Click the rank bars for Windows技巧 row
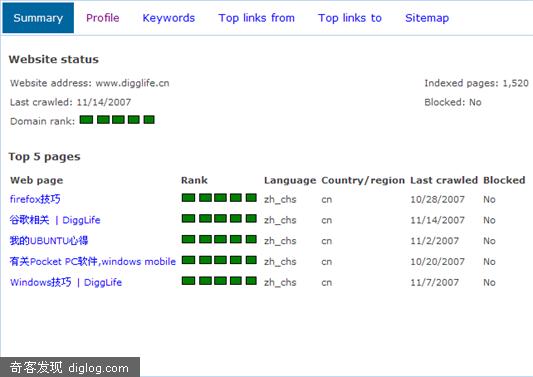533x377 pixels. [x=219, y=281]
